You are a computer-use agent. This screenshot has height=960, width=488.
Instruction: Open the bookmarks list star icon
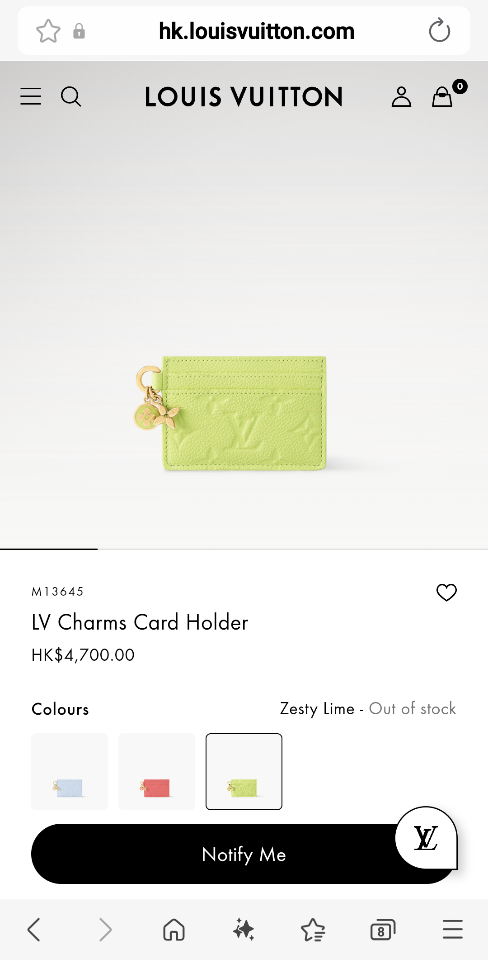(x=313, y=930)
